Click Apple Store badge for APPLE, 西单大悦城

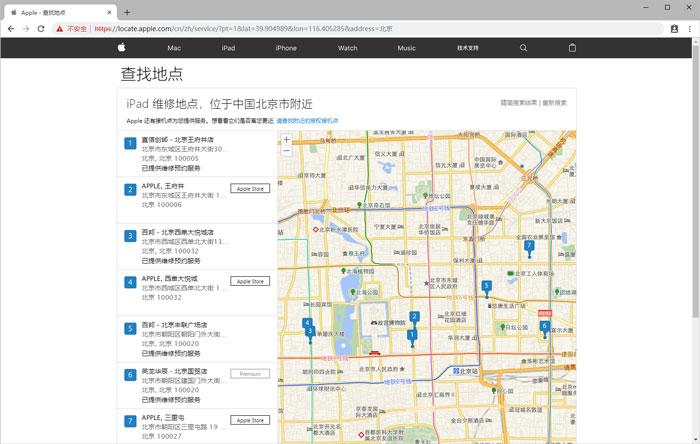pos(250,282)
